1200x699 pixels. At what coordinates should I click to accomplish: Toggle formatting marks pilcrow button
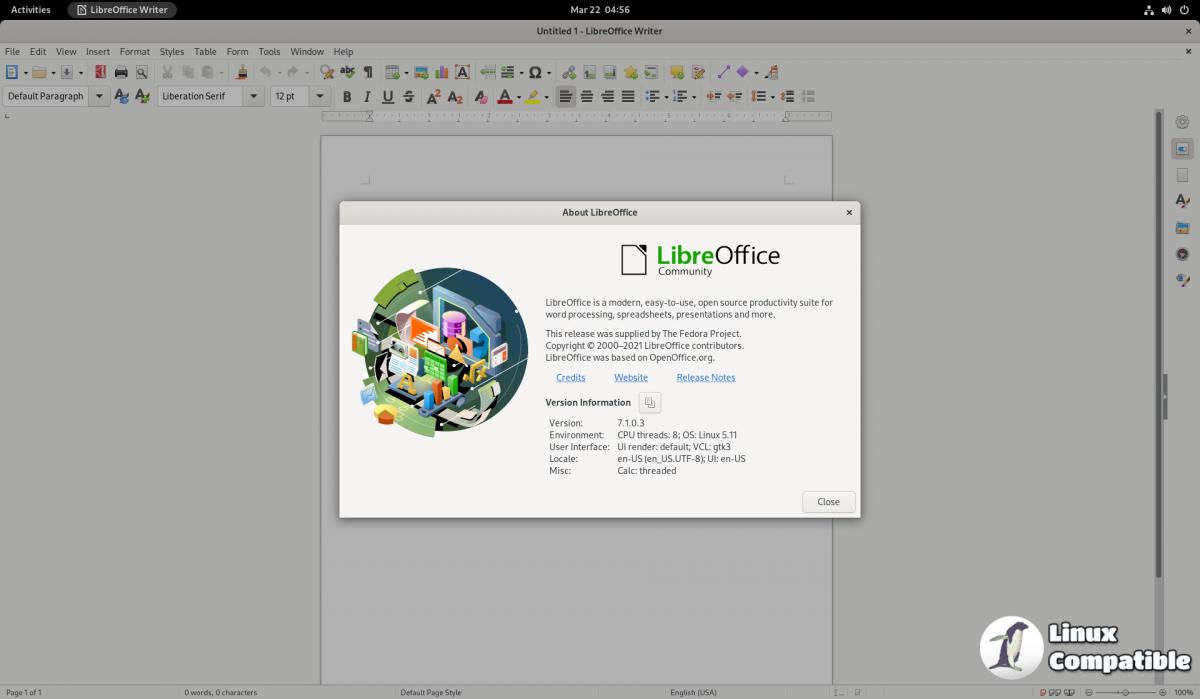[368, 72]
